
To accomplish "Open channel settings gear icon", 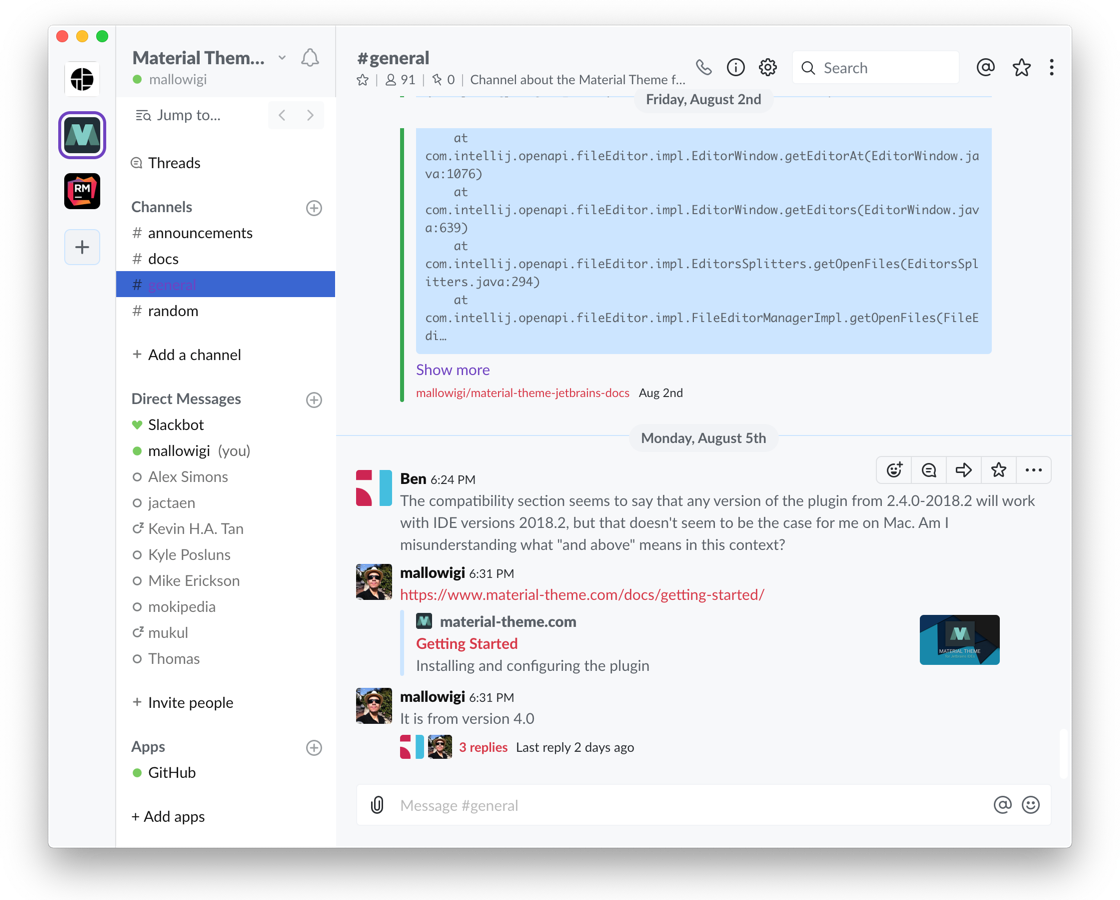I will click(x=768, y=67).
